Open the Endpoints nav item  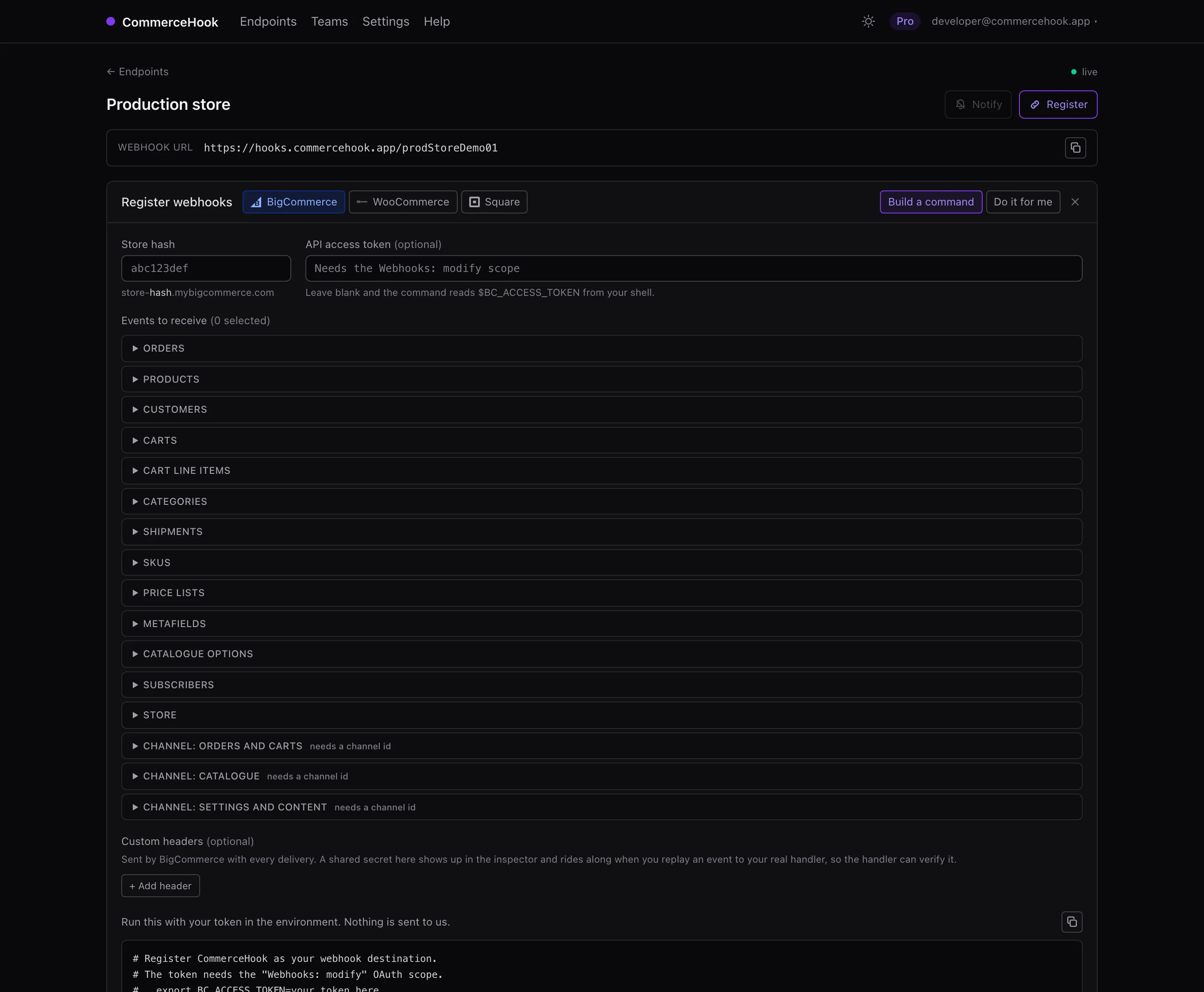point(268,22)
